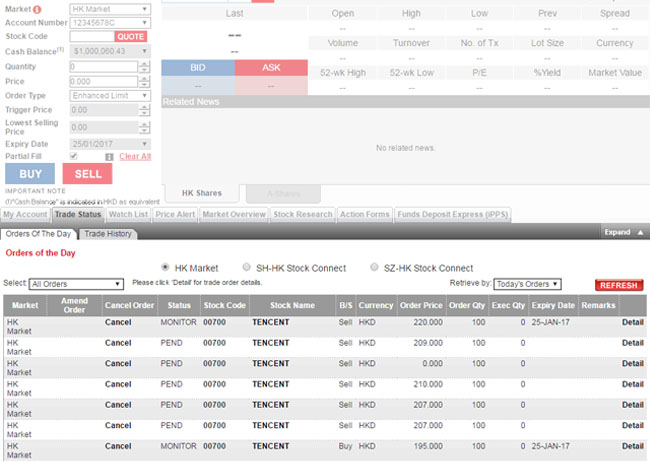Viewport: 650px width, 462px height.
Task: Click the Market info icon
Action: click(x=37, y=9)
